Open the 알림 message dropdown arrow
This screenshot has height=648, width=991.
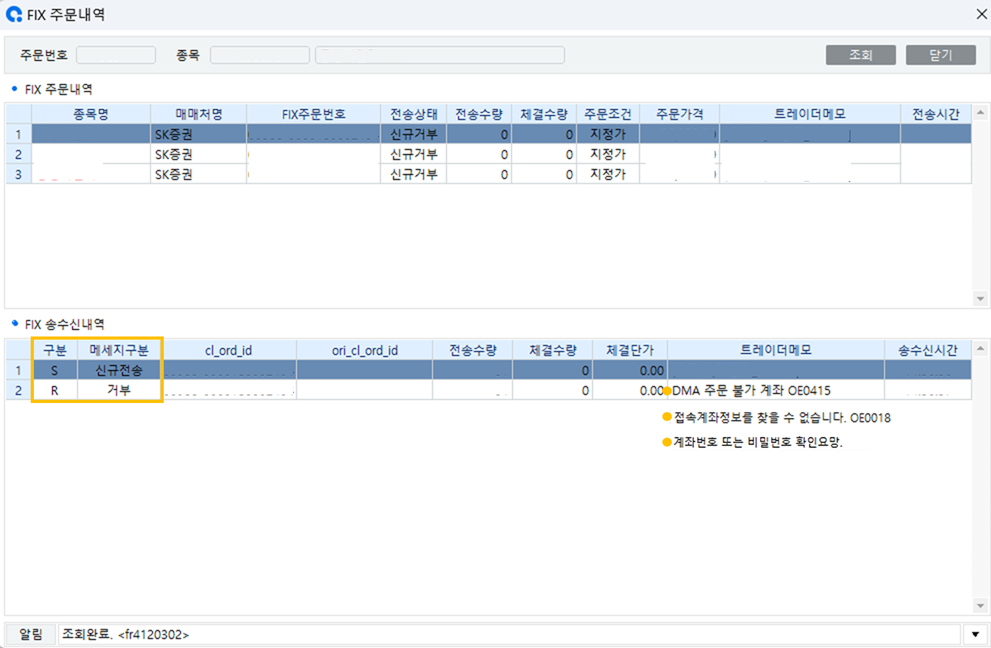pos(975,635)
